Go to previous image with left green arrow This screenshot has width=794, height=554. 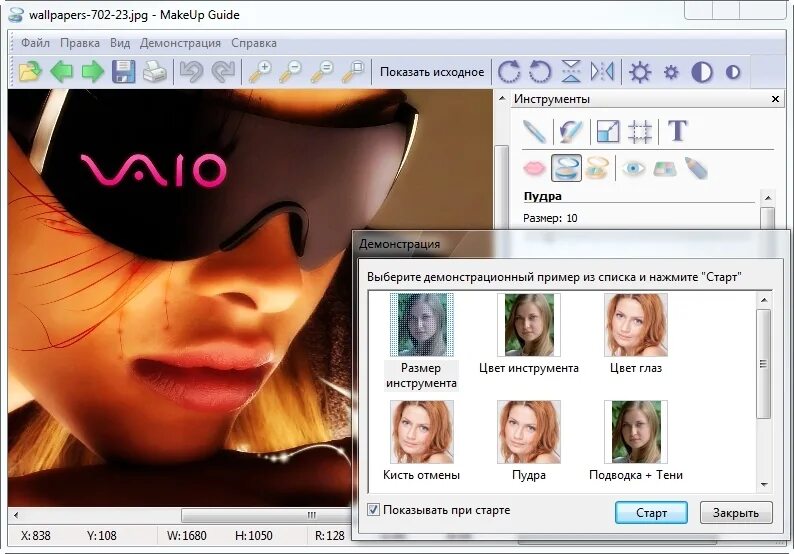point(62,72)
